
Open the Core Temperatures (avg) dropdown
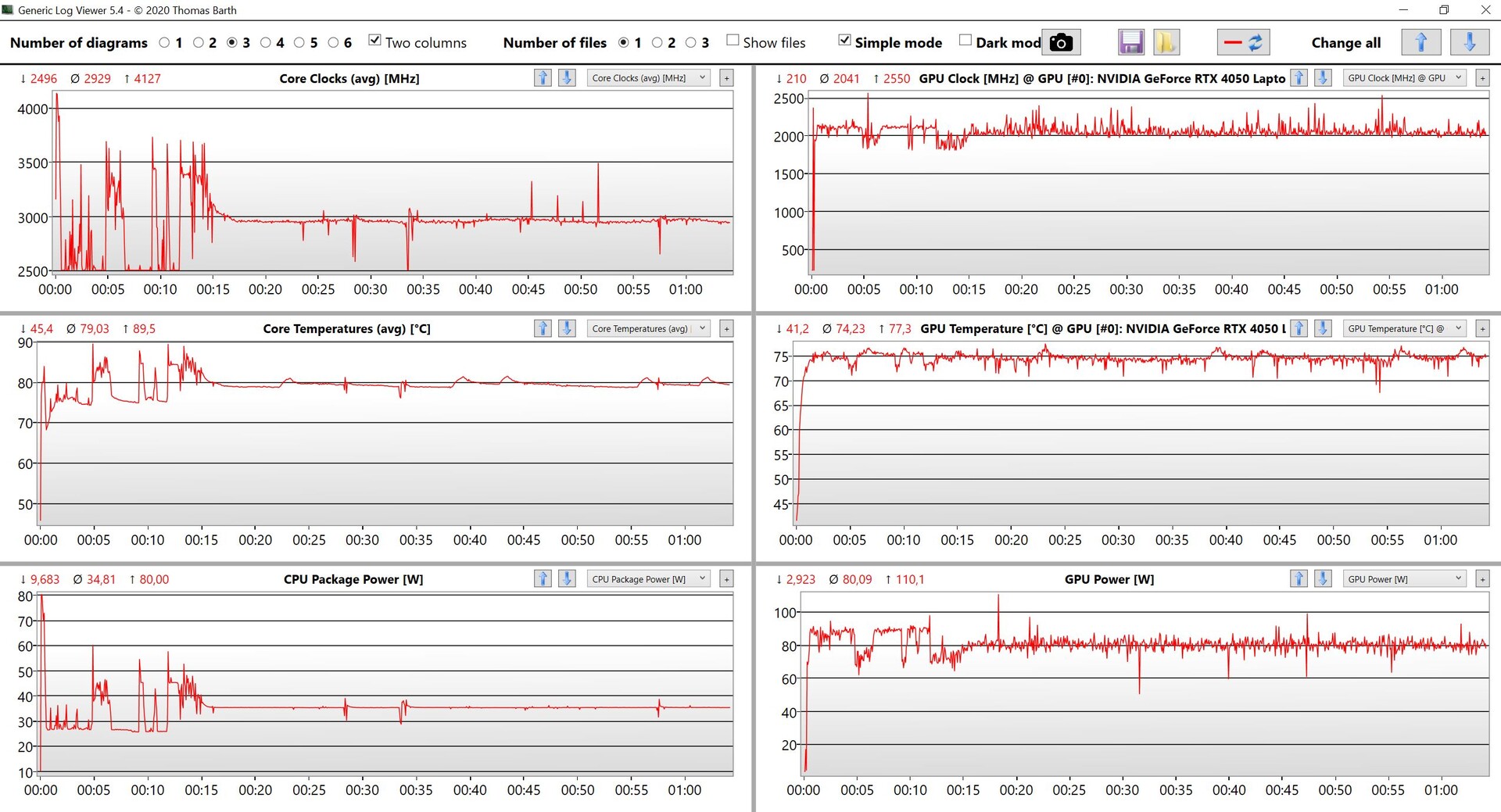click(x=648, y=329)
